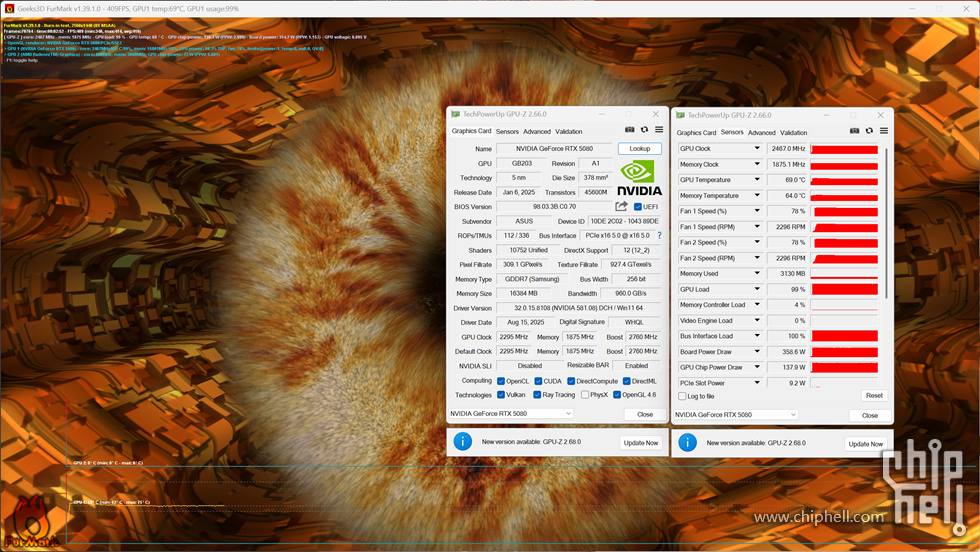Open Fan 1 Speed (%) dropdown
Screen dimensions: 980x552
click(757, 211)
